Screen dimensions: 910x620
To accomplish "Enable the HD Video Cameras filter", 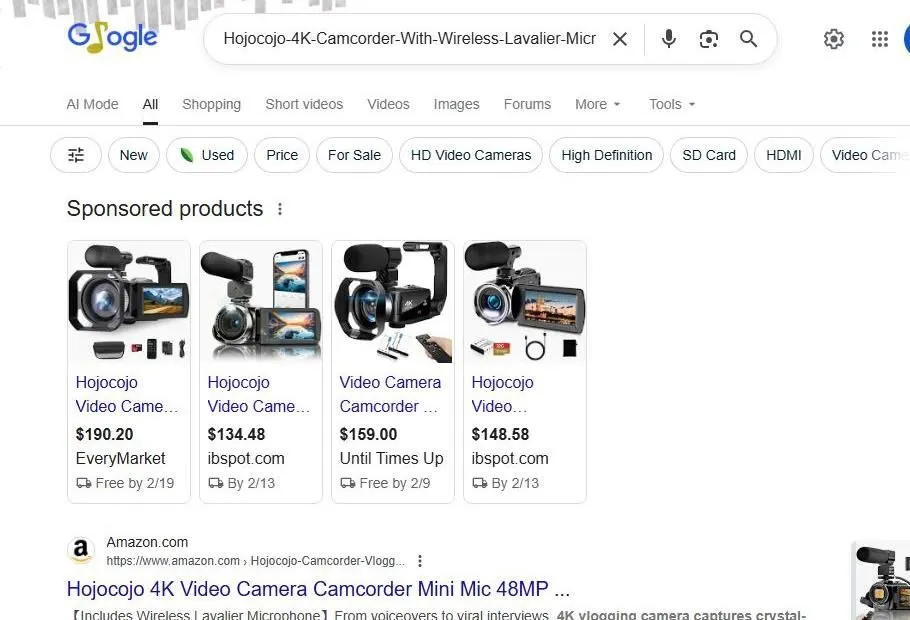I will pyautogui.click(x=470, y=155).
